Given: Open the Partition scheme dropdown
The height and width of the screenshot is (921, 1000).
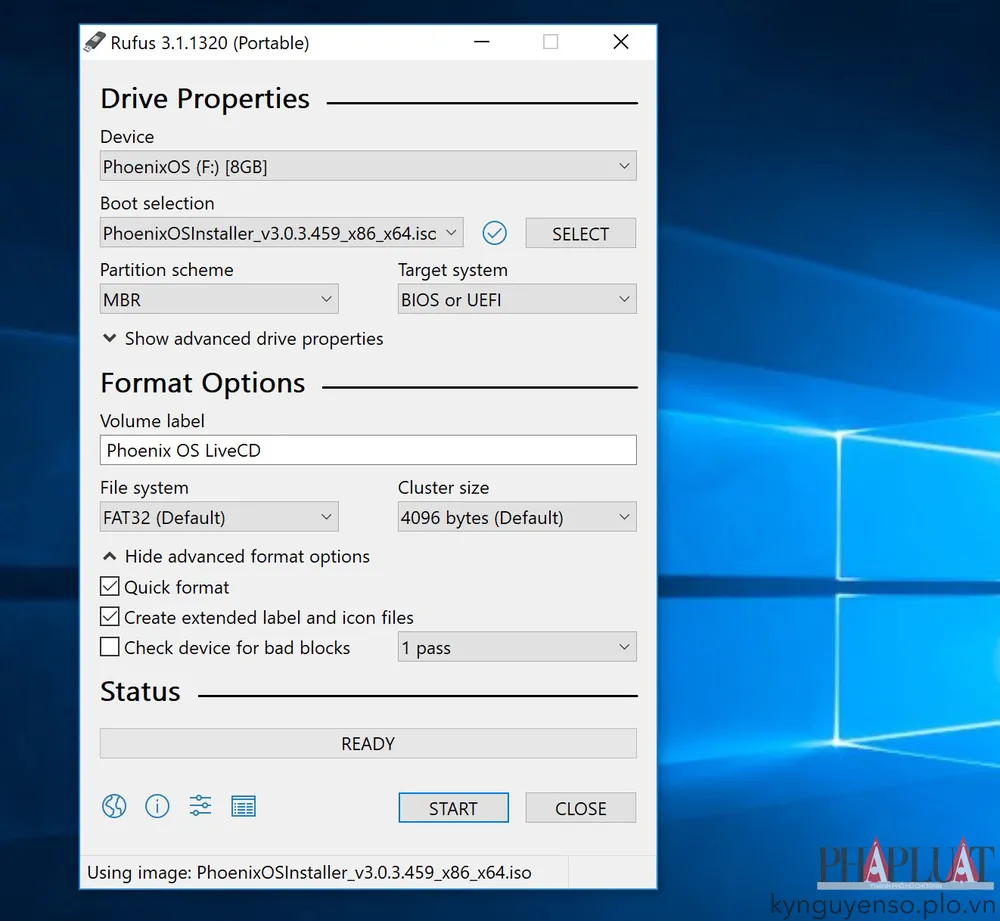Looking at the screenshot, I should click(219, 299).
